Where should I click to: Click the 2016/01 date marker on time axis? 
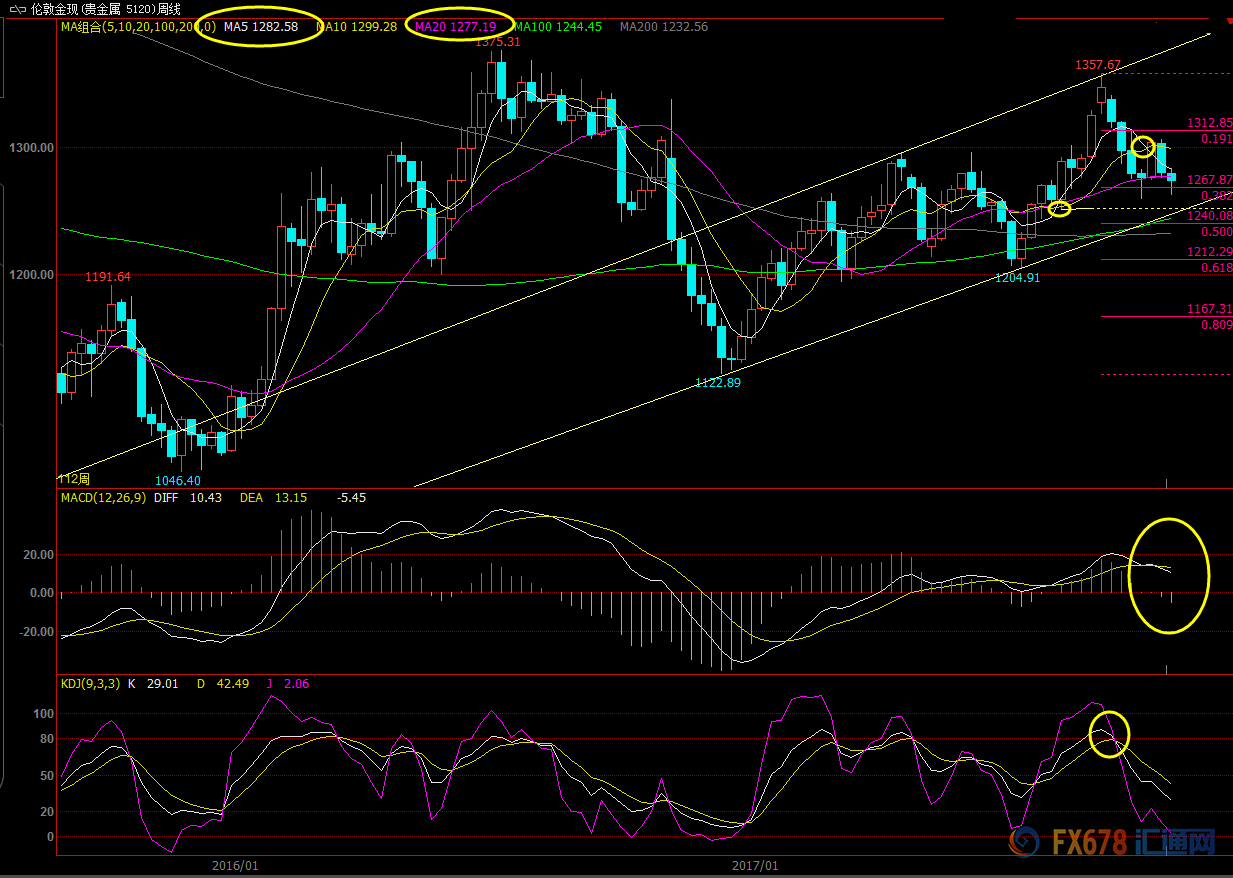(236, 865)
